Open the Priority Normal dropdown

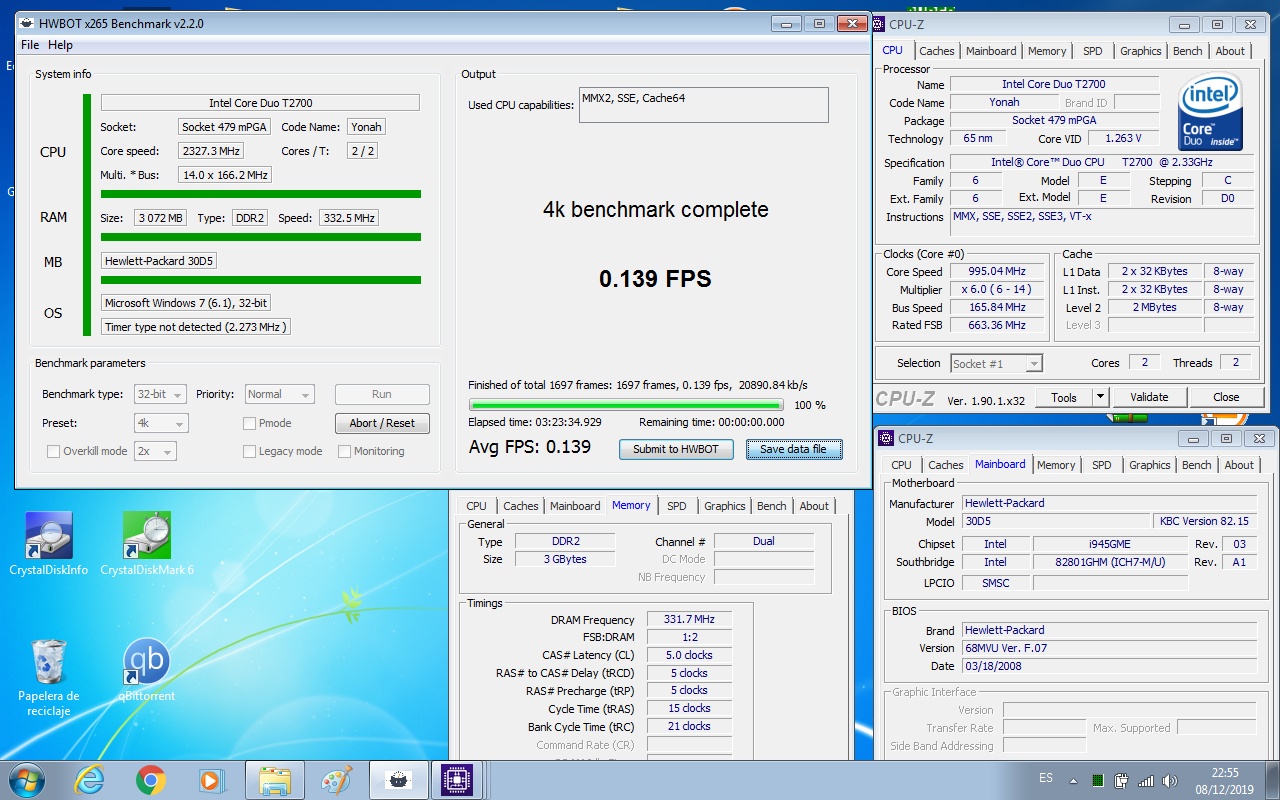[279, 394]
